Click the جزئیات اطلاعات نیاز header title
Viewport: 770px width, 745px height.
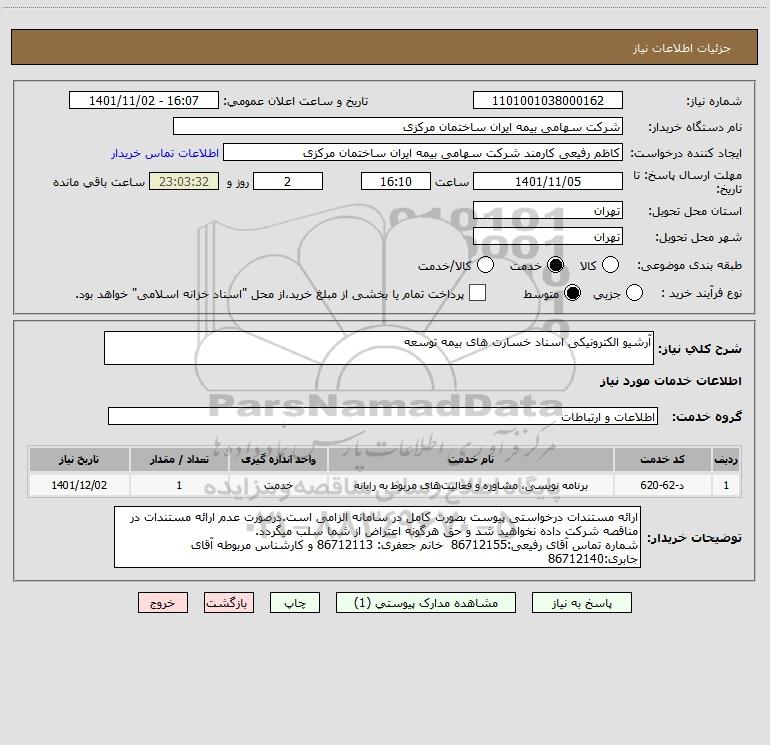[681, 48]
